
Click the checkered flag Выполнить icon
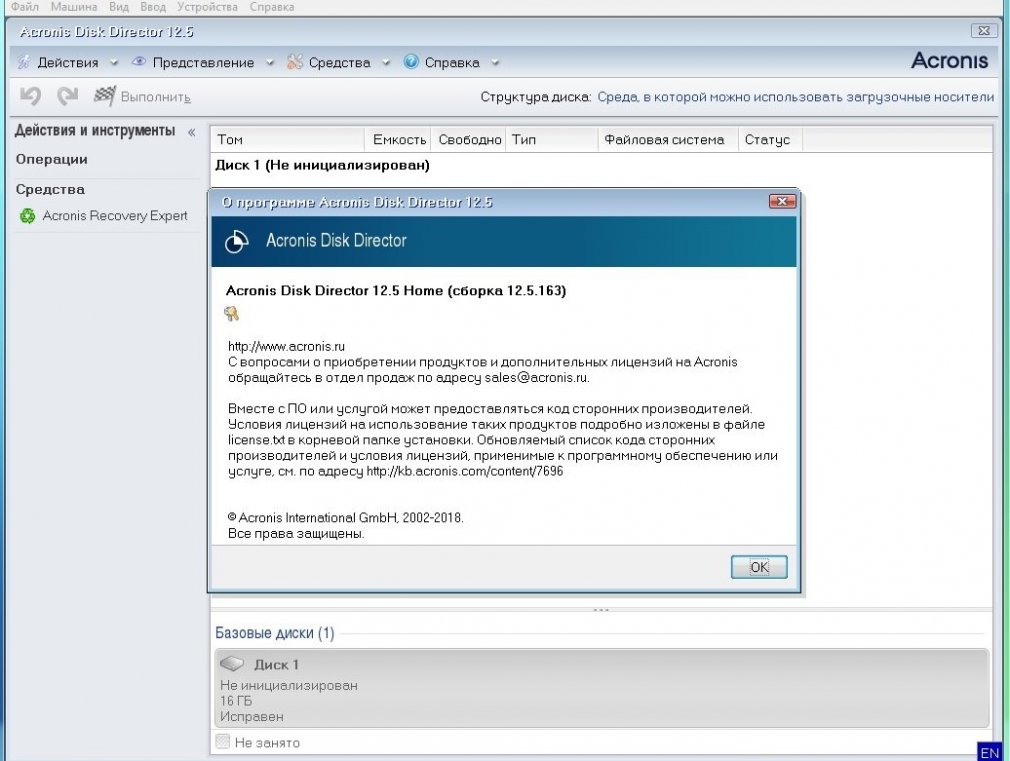[x=104, y=96]
